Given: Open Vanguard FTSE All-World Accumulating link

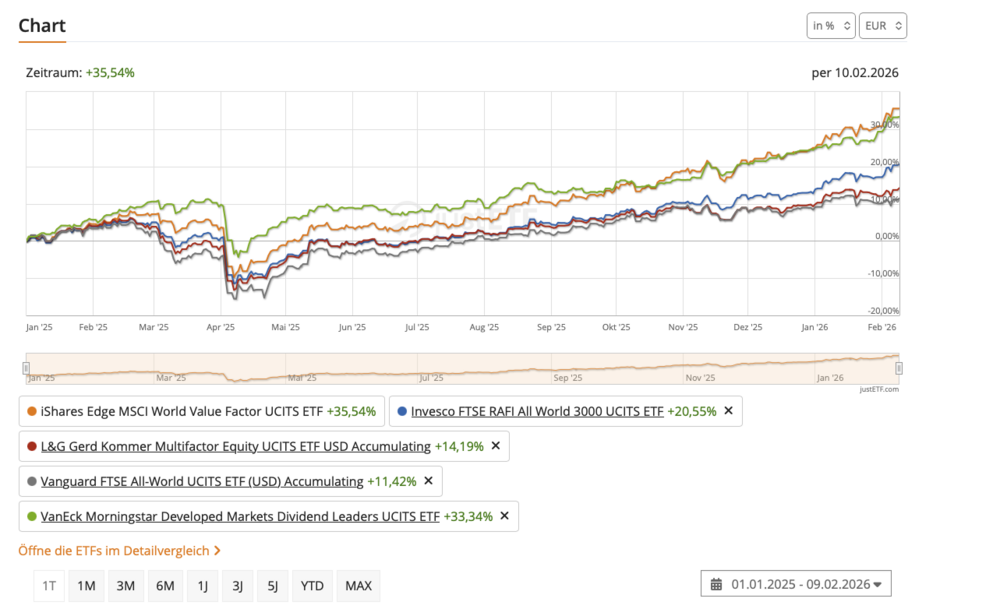Looking at the screenshot, I should [x=202, y=481].
